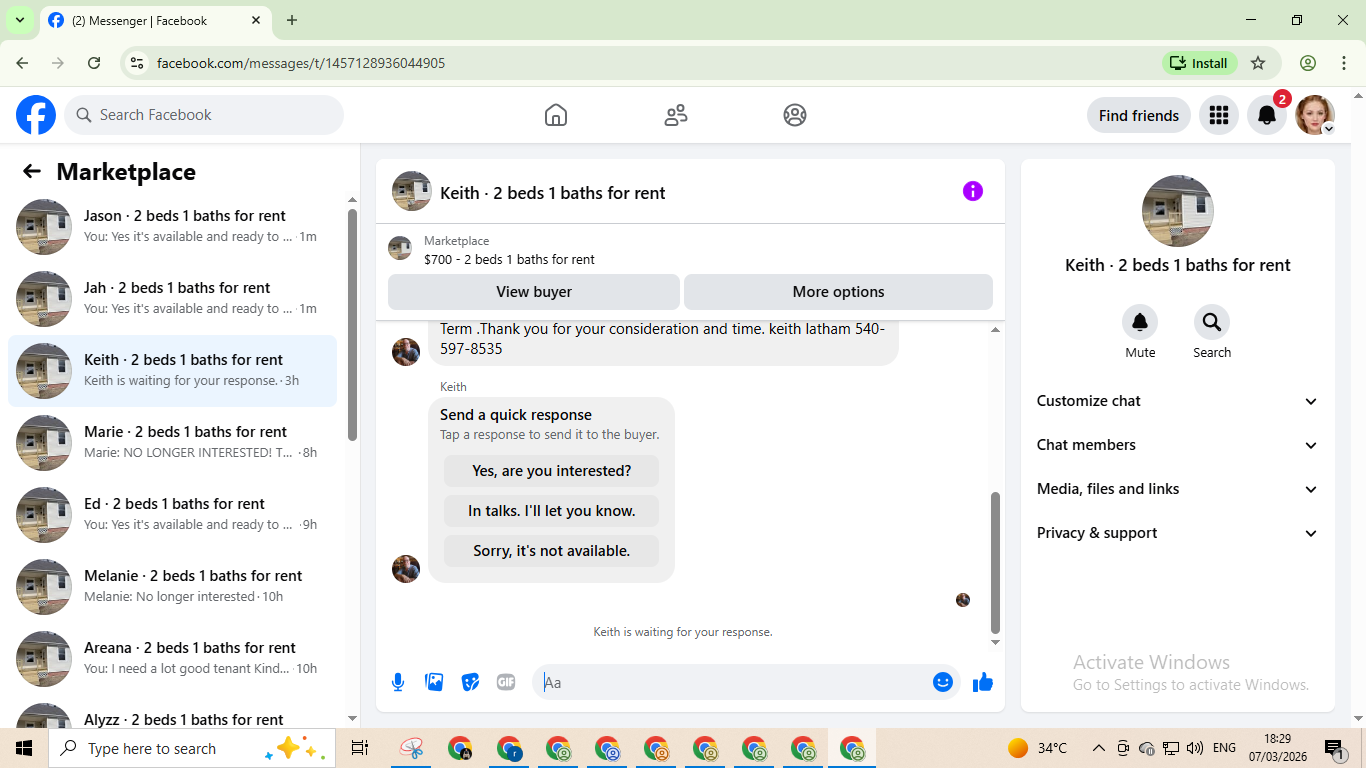Image resolution: width=1366 pixels, height=768 pixels.
Task: Expand the Customize chat section
Action: click(1178, 401)
